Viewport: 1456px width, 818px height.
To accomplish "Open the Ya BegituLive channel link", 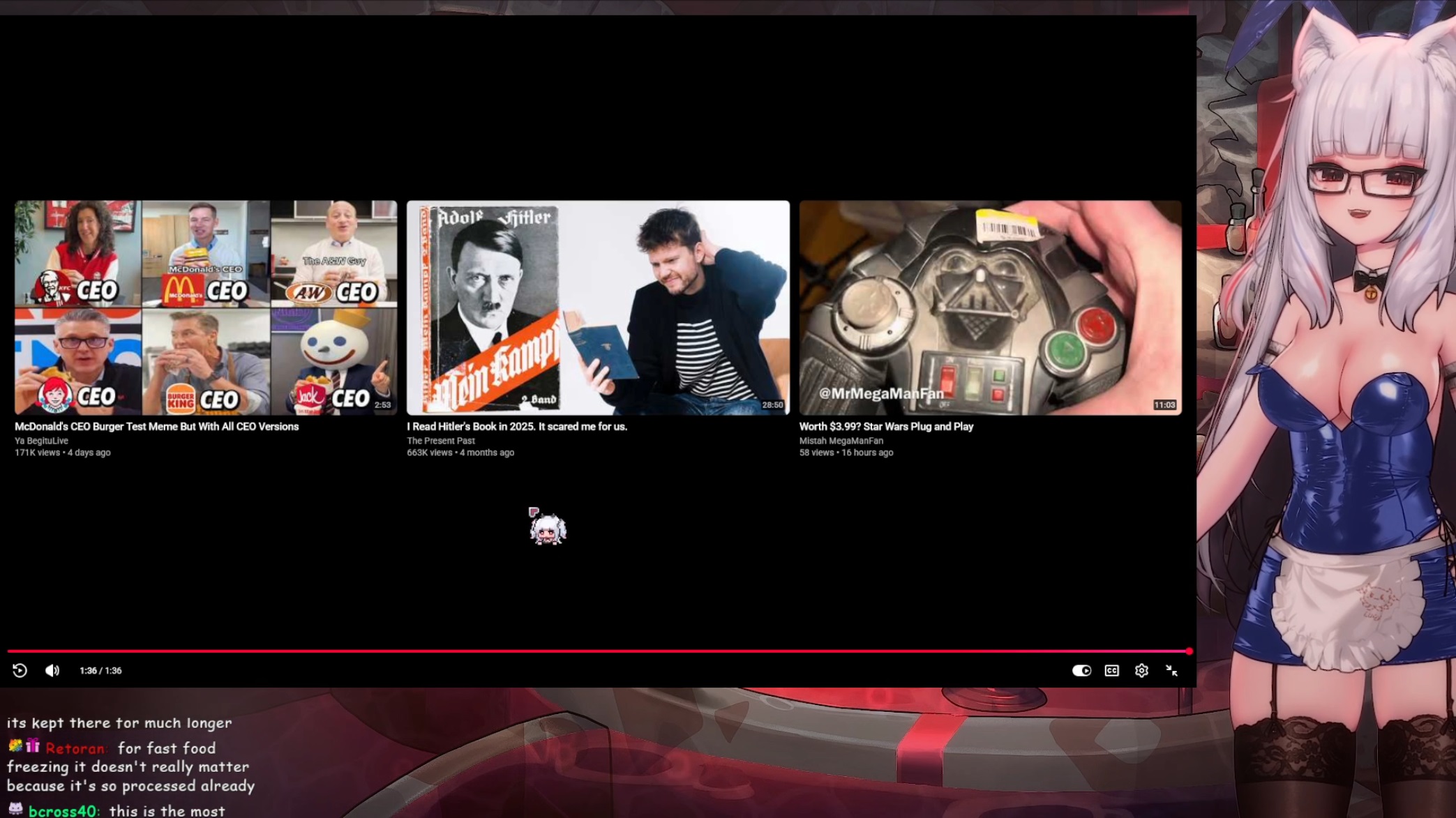I will pos(41,441).
